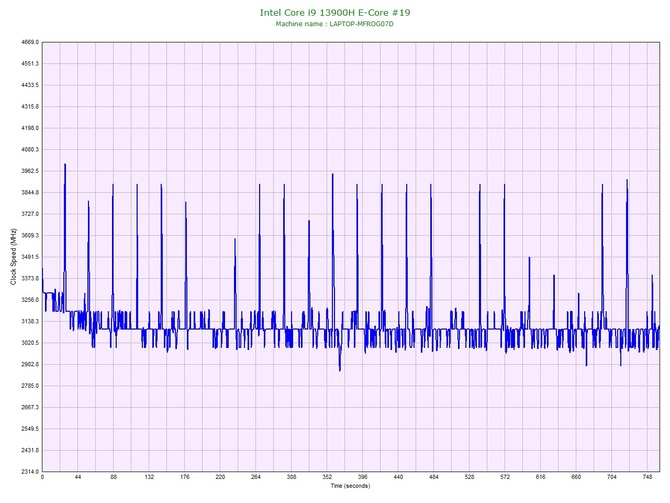Click the 0 mark on the time axis
This screenshot has height=503, width=670.
coord(42,478)
